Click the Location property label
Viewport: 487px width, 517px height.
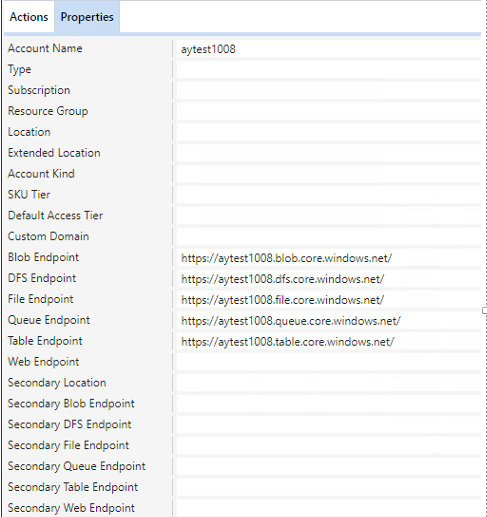tap(29, 132)
